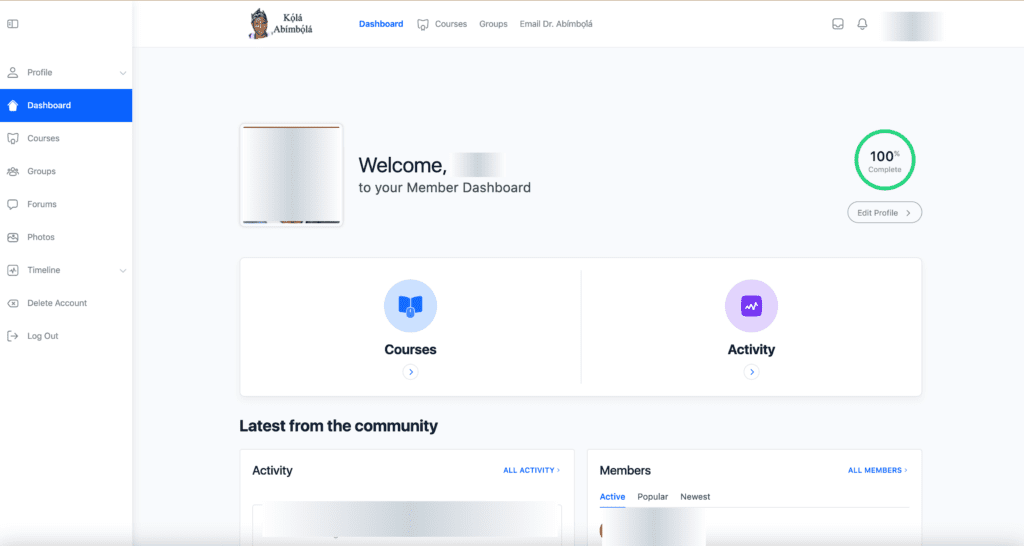Viewport: 1024px width, 546px height.
Task: Switch to the Popular members tab
Action: tap(653, 497)
